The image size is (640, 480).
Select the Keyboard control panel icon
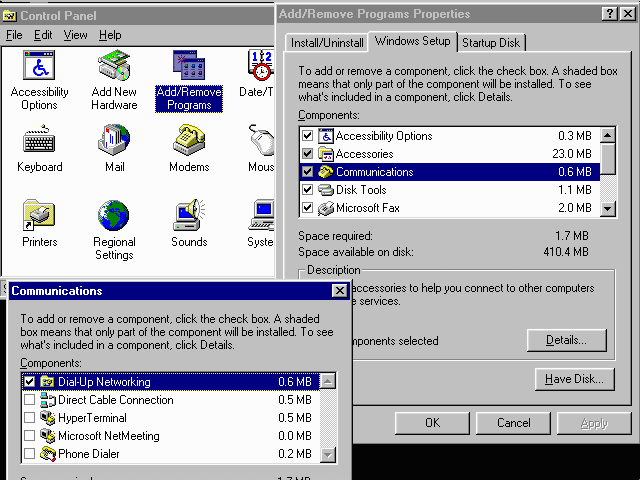pyautogui.click(x=39, y=142)
